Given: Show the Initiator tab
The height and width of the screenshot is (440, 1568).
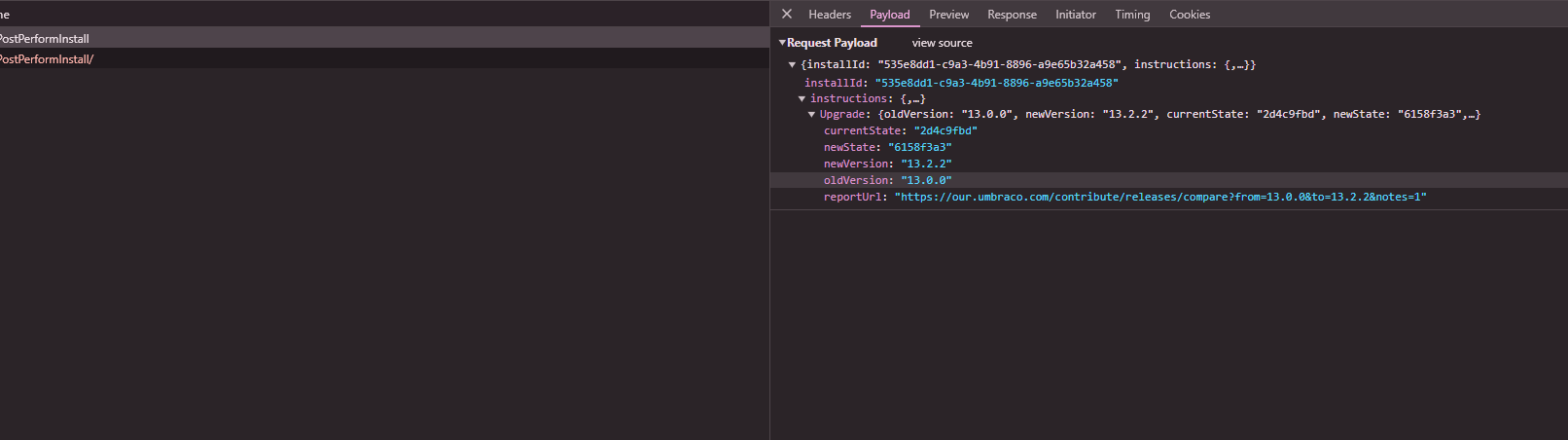Looking at the screenshot, I should pos(1076,15).
